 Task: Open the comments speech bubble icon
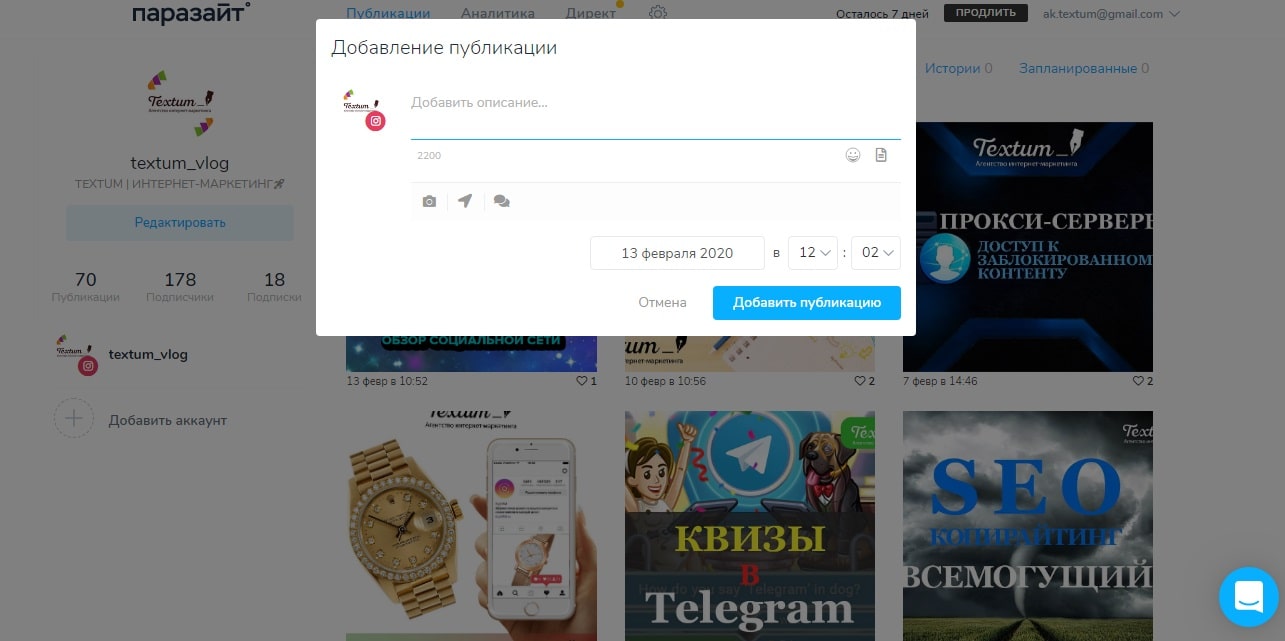click(502, 201)
